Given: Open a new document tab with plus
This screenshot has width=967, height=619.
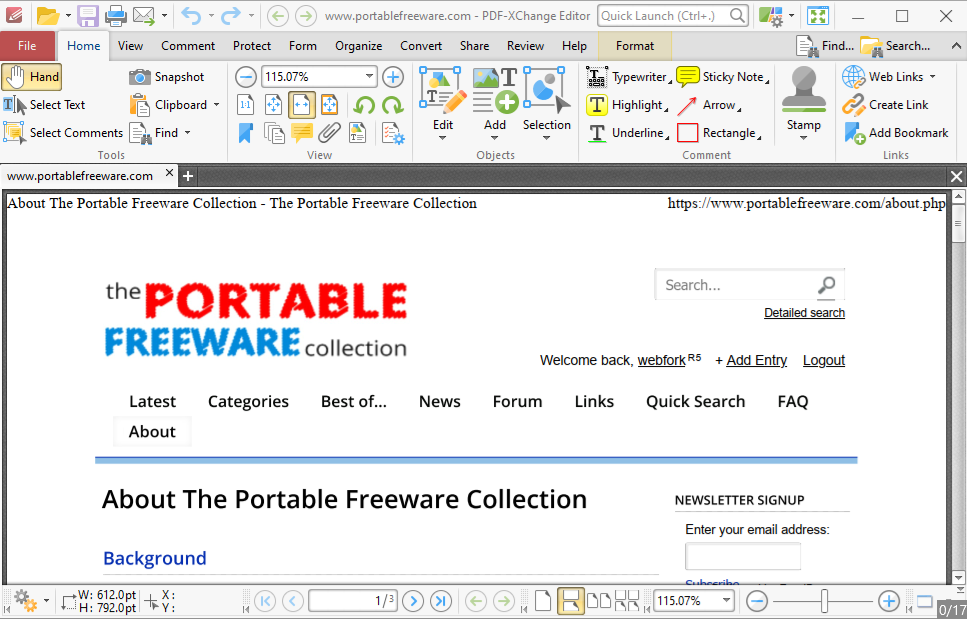Looking at the screenshot, I should [187, 176].
